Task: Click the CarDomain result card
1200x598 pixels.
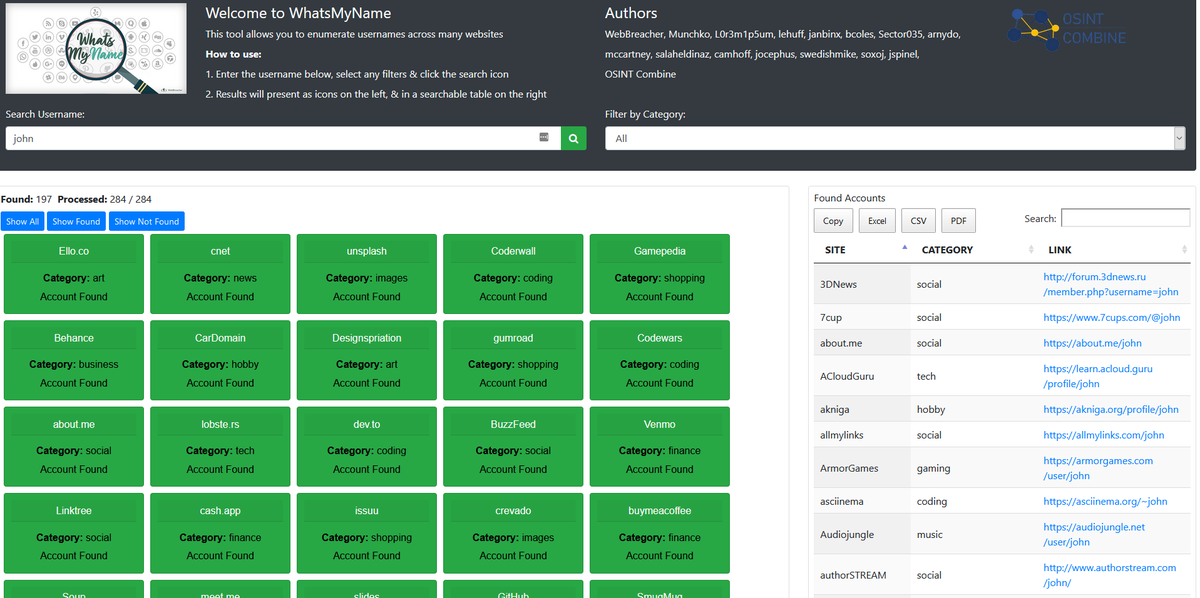Action: 220,360
